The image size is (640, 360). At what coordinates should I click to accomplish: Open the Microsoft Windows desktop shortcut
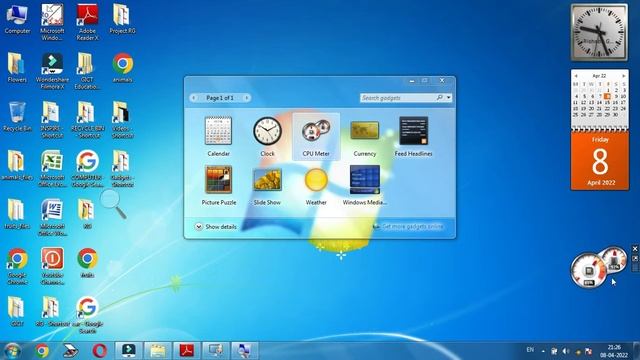(x=52, y=22)
